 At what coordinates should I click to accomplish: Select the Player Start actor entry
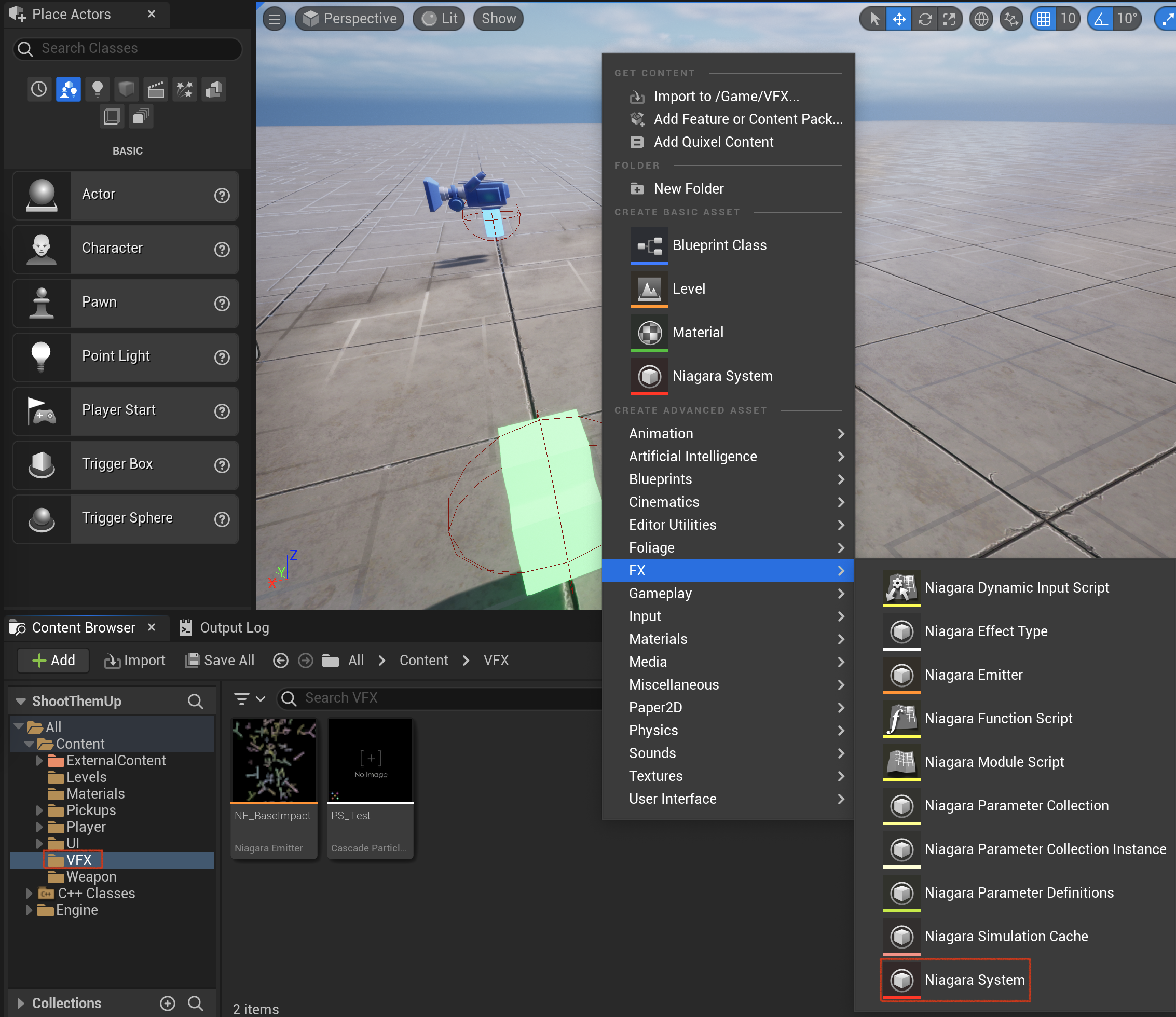(126, 411)
